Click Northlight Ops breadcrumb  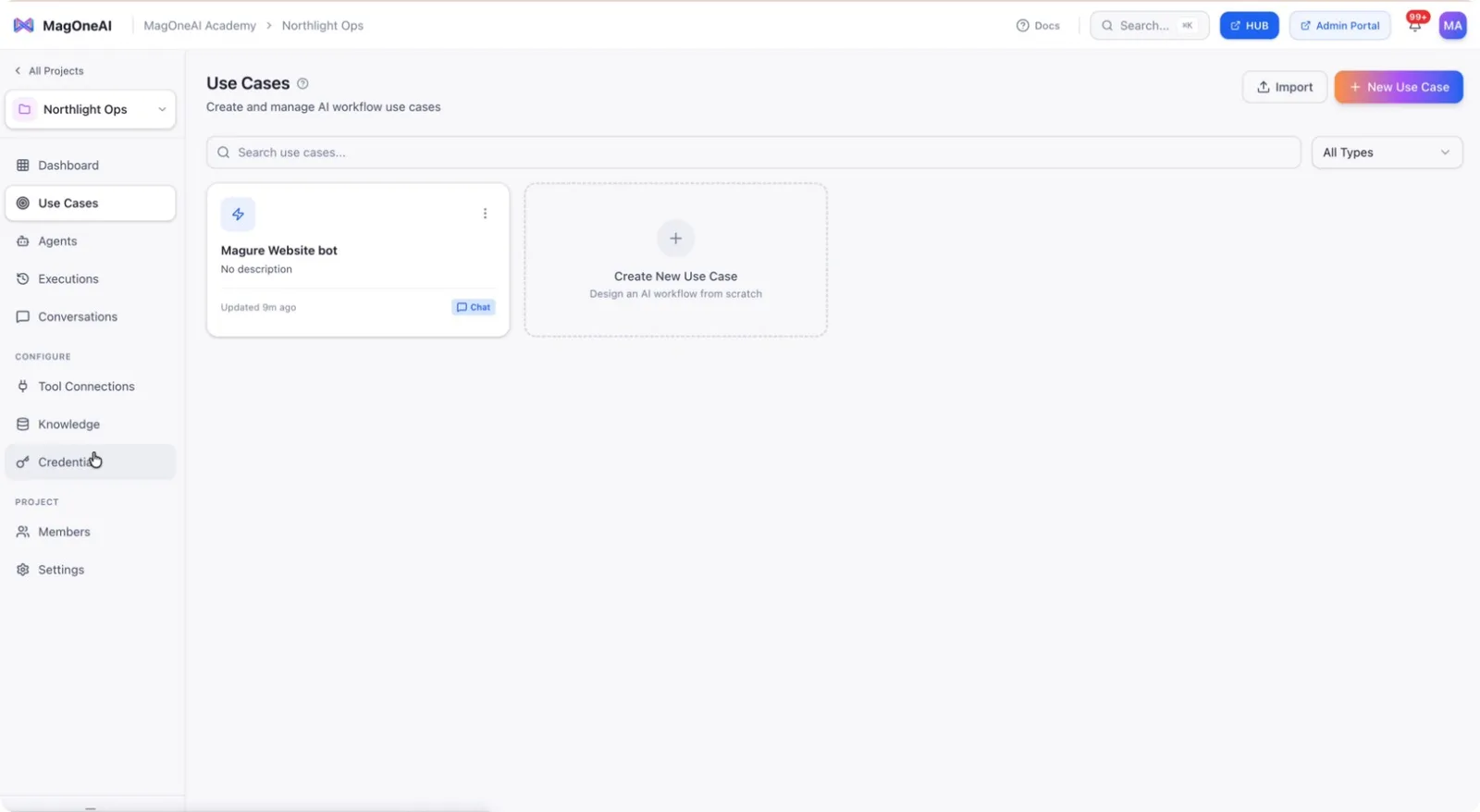323,26
